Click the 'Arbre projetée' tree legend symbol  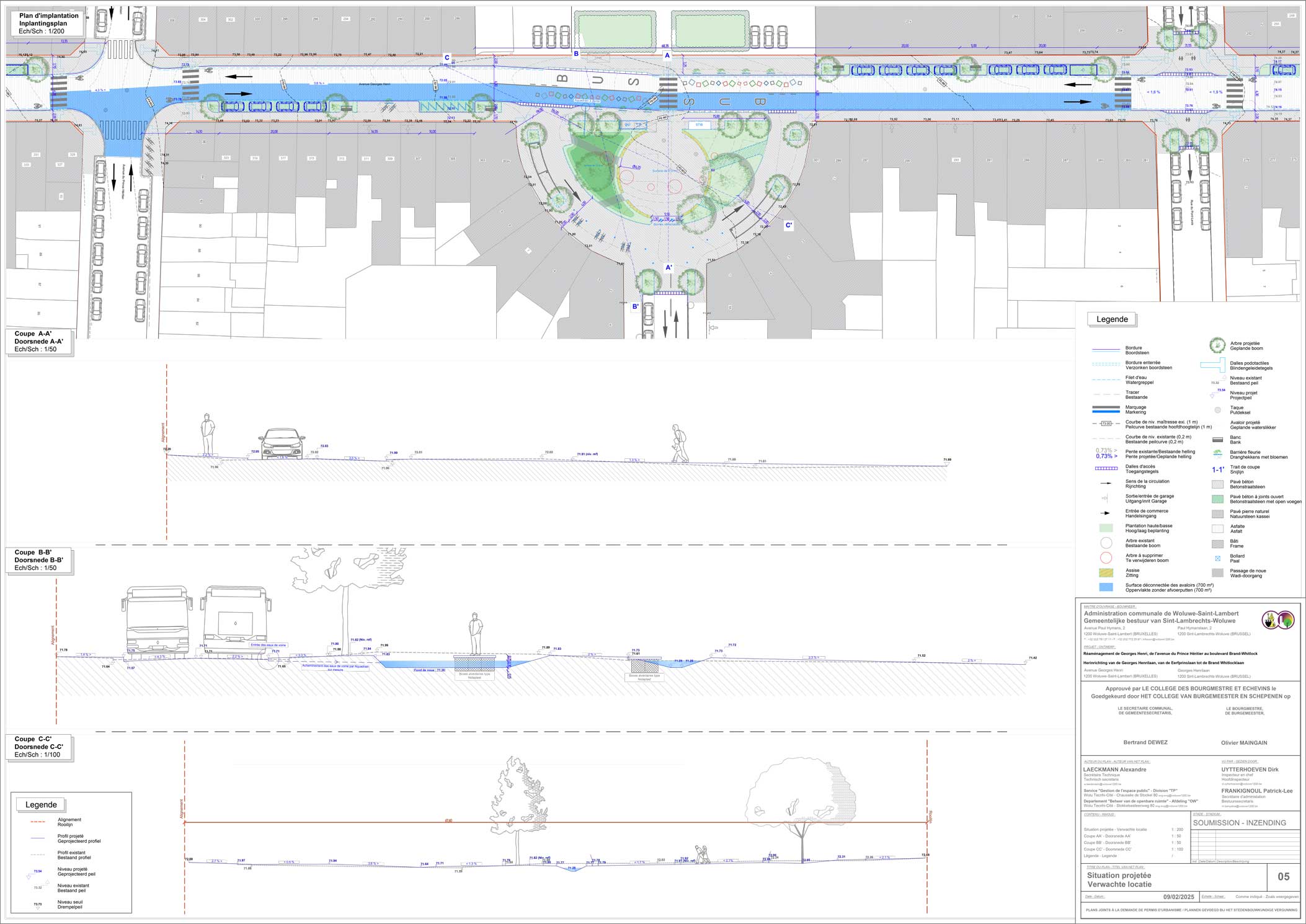coord(1217,345)
